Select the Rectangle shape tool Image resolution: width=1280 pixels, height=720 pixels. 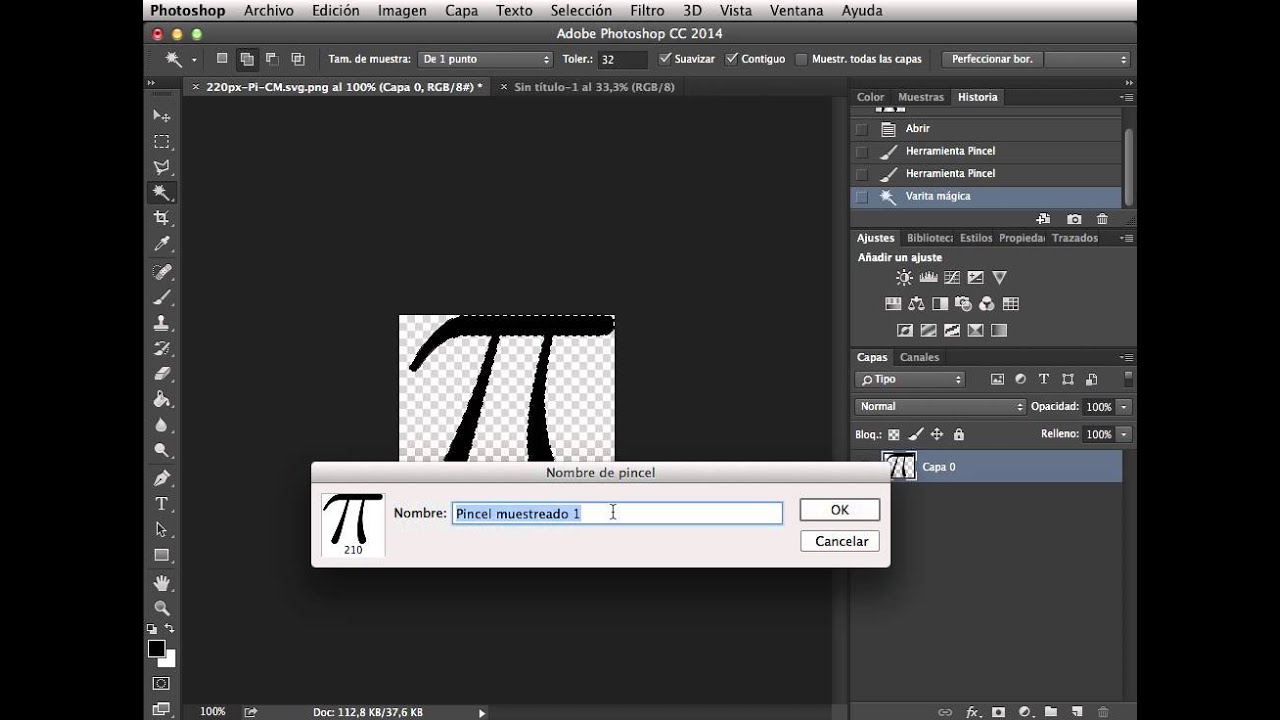(161, 555)
